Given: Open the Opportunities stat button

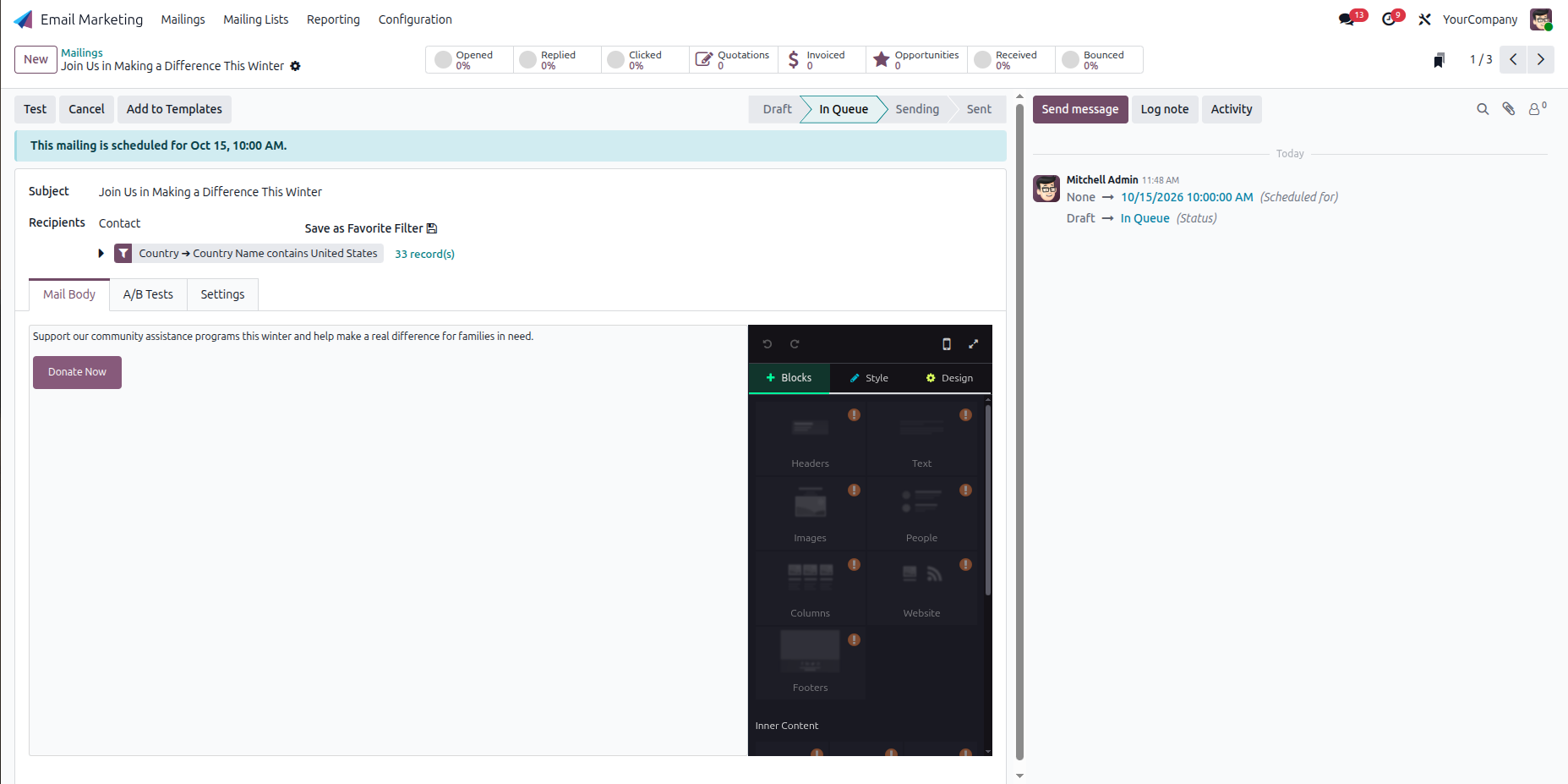Looking at the screenshot, I should coord(917,60).
